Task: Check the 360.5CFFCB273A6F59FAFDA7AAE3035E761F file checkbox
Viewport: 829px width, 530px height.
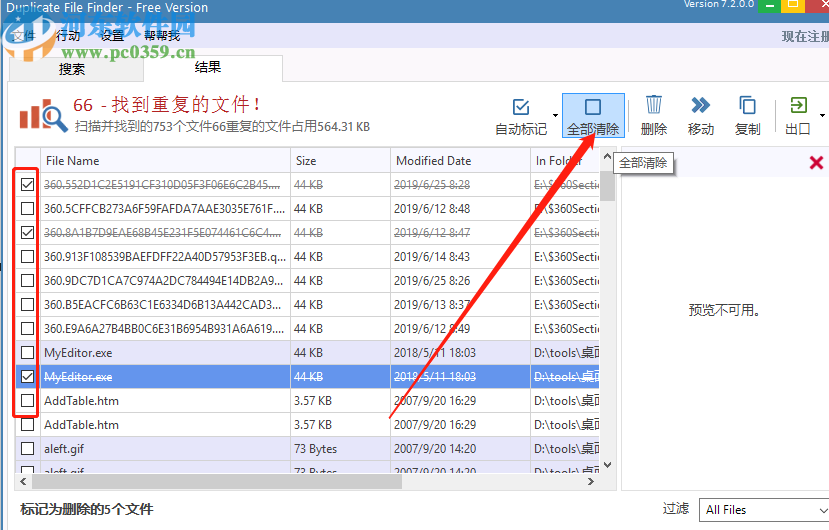Action: tap(27, 208)
